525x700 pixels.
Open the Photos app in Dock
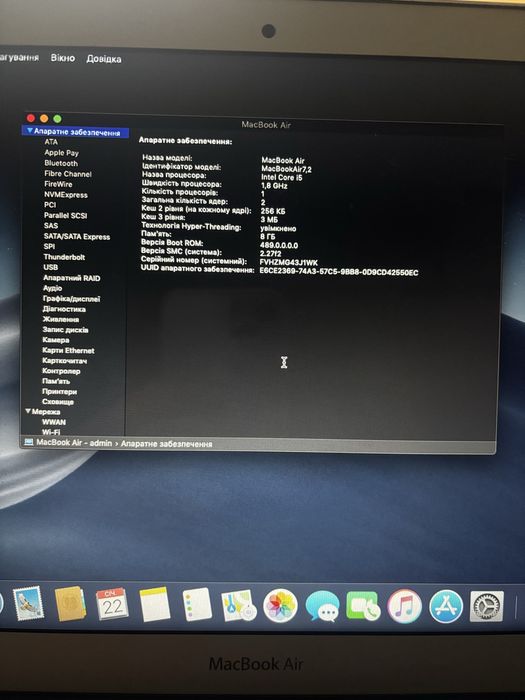pos(280,606)
